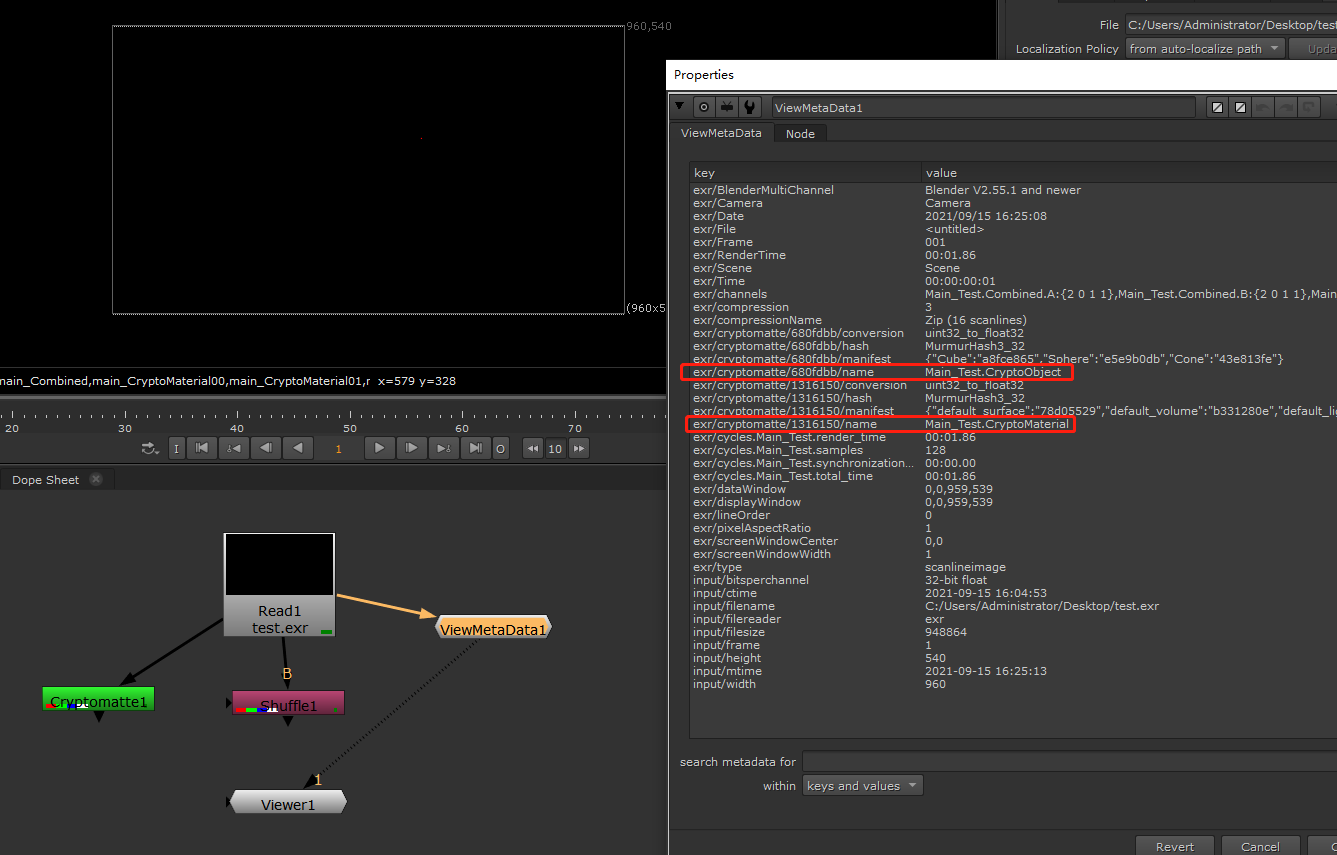
Task: Click the undo arrow in properties header
Action: [x=1263, y=107]
